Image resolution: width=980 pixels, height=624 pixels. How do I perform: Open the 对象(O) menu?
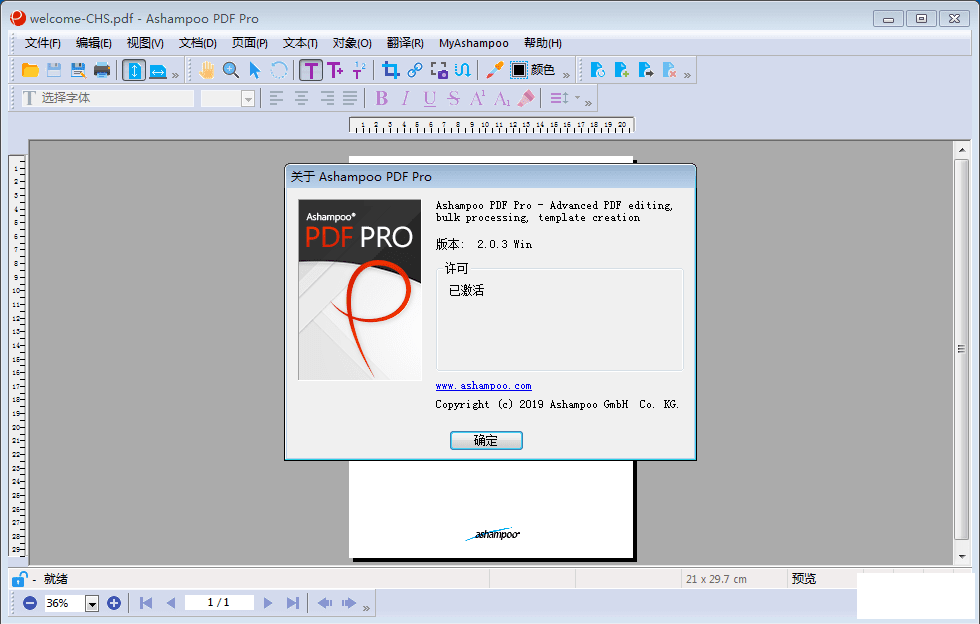click(x=352, y=43)
